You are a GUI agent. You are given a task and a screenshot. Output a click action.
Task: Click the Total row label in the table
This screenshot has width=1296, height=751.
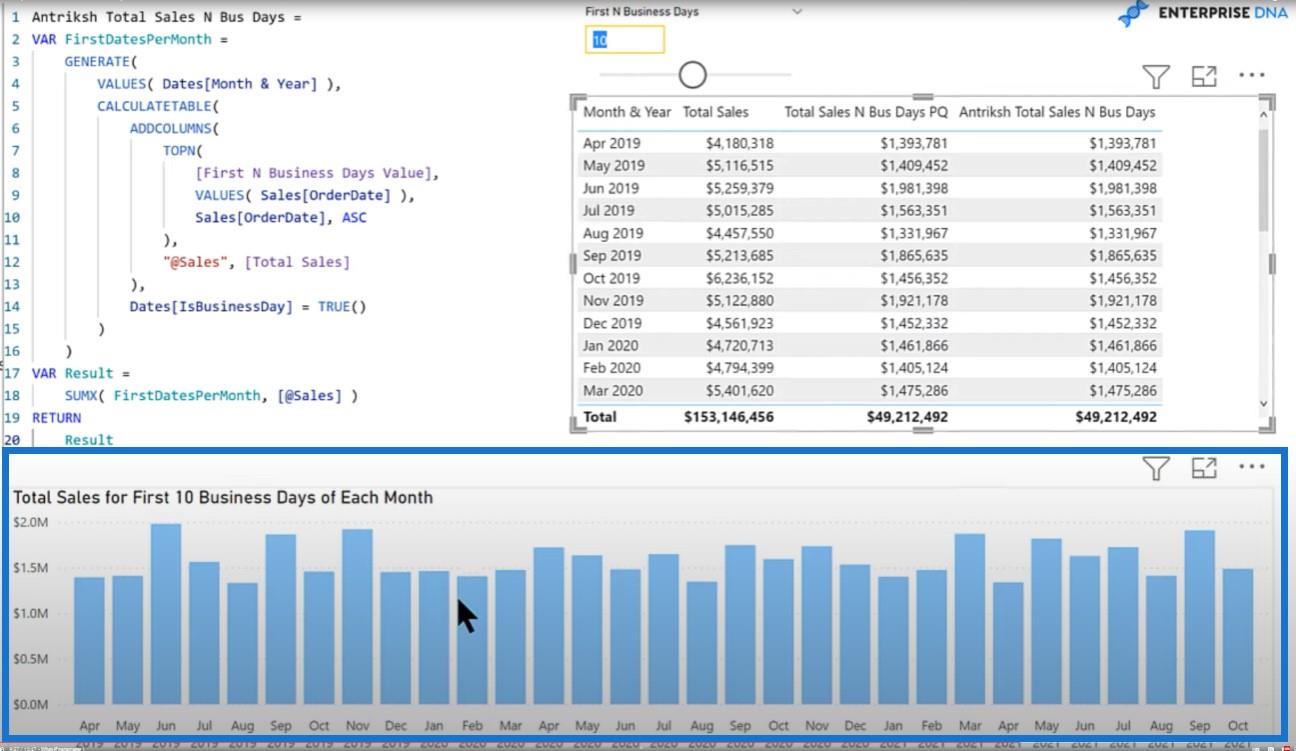coord(600,417)
